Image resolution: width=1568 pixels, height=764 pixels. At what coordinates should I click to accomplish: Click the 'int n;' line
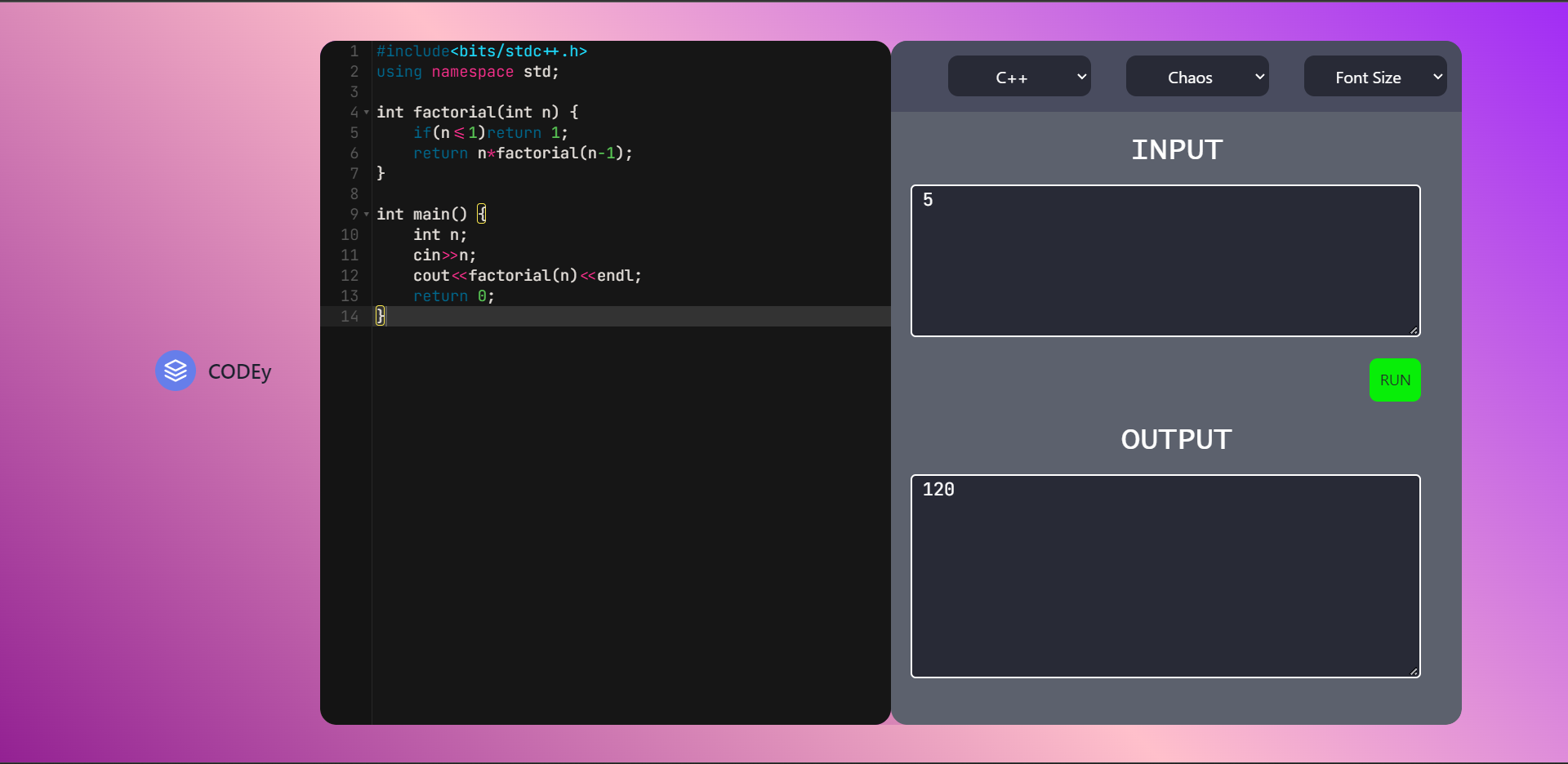click(x=440, y=235)
